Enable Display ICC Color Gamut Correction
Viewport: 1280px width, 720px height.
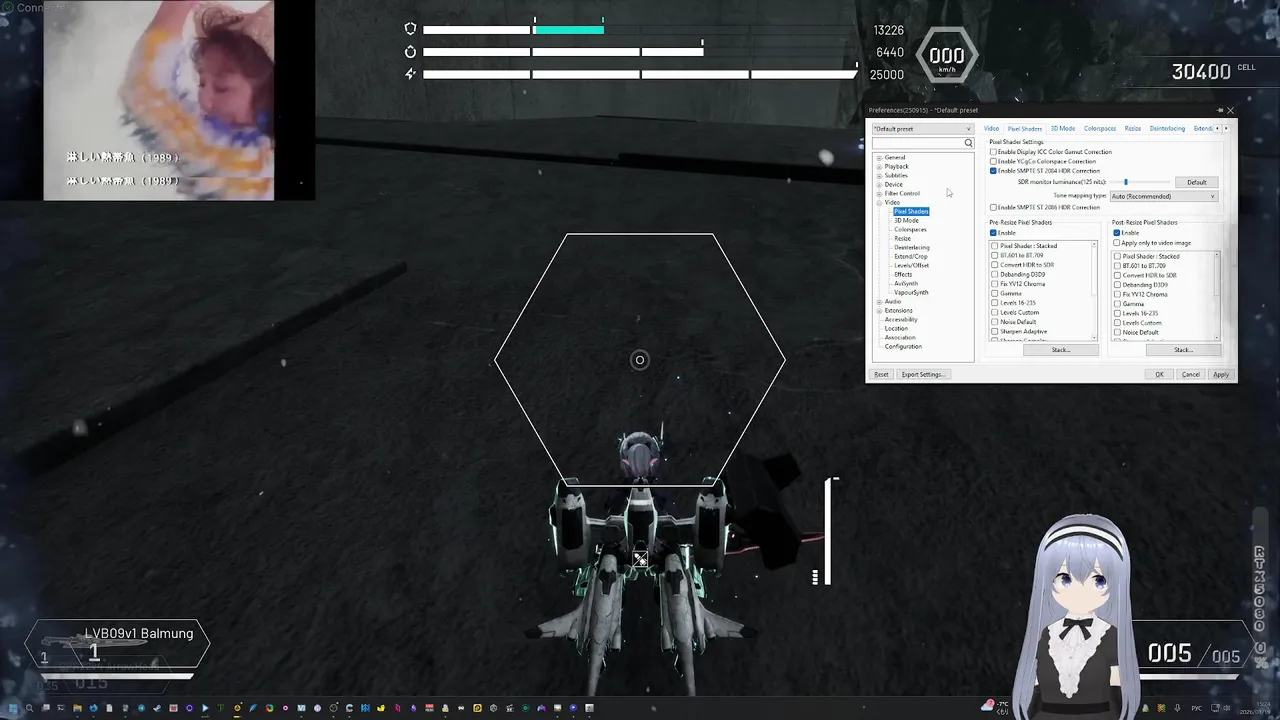[993, 152]
